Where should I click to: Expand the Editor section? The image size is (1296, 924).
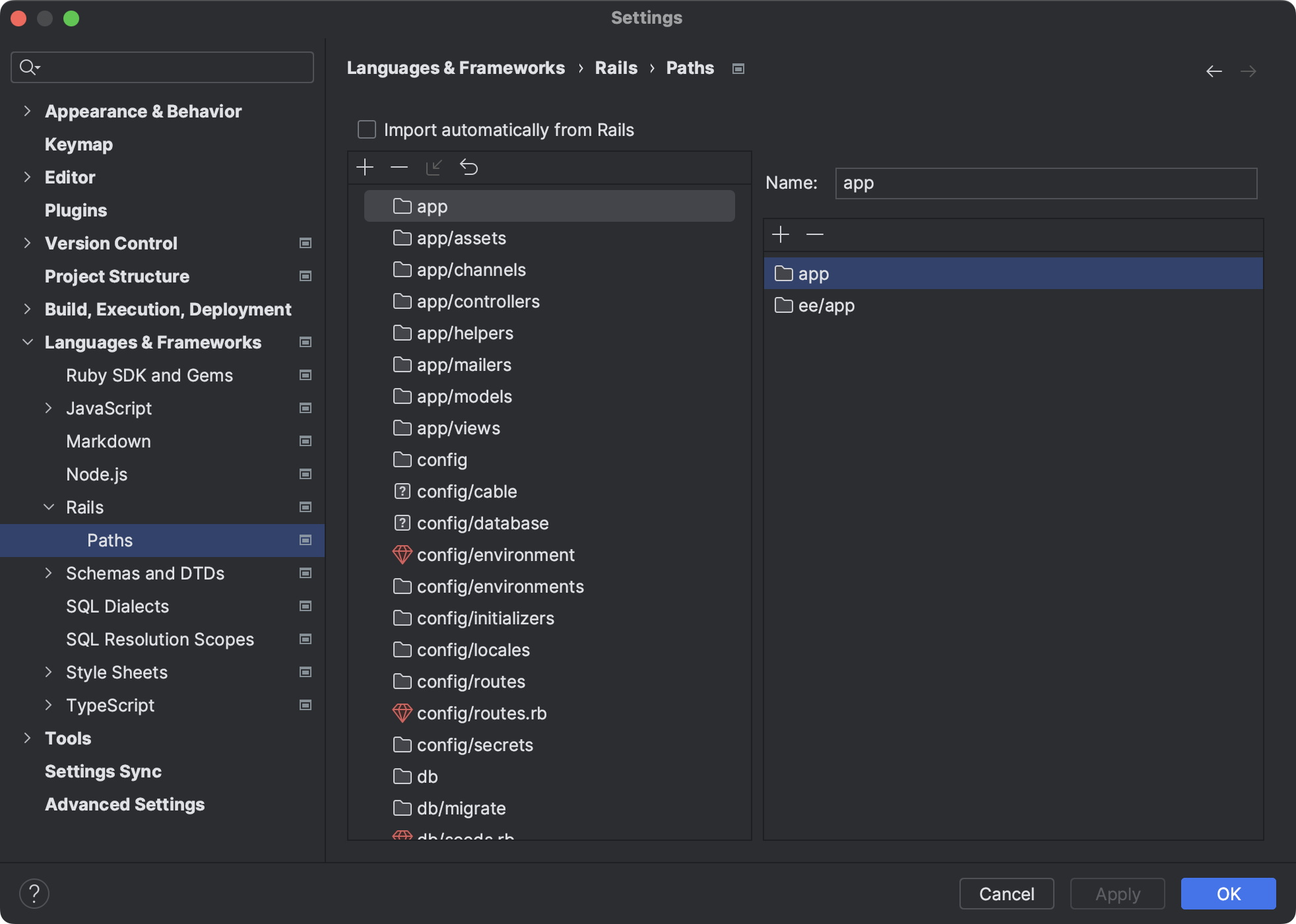pyautogui.click(x=27, y=177)
